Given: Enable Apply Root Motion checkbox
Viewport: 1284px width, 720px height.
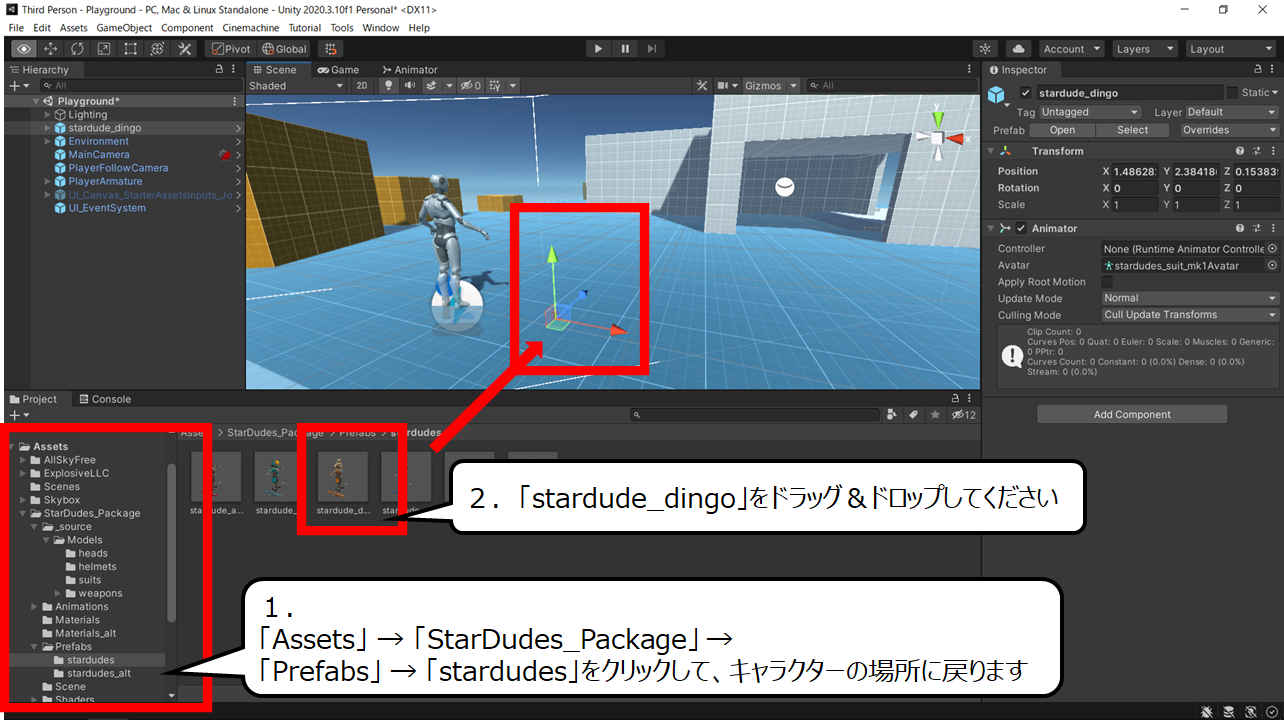Looking at the screenshot, I should click(1107, 282).
